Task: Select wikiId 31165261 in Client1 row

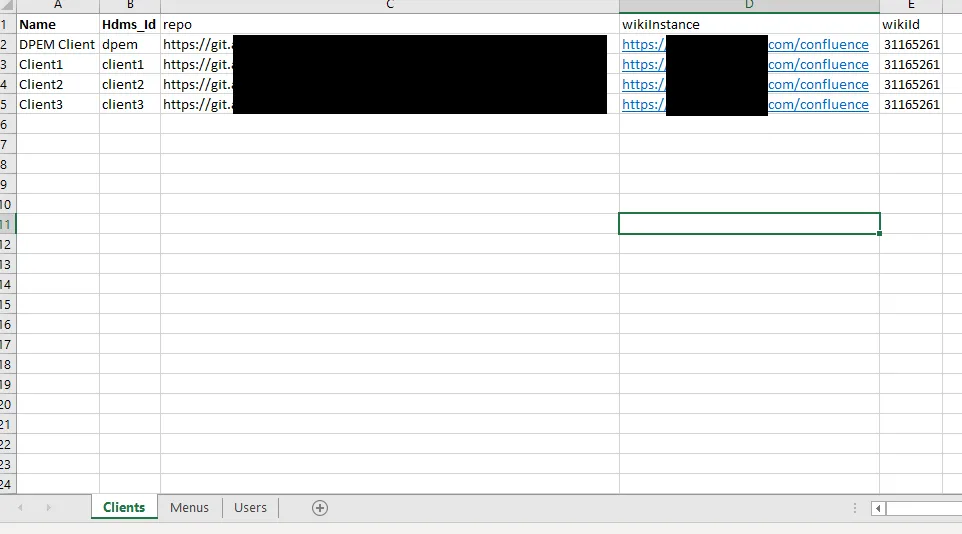Action: (x=911, y=64)
